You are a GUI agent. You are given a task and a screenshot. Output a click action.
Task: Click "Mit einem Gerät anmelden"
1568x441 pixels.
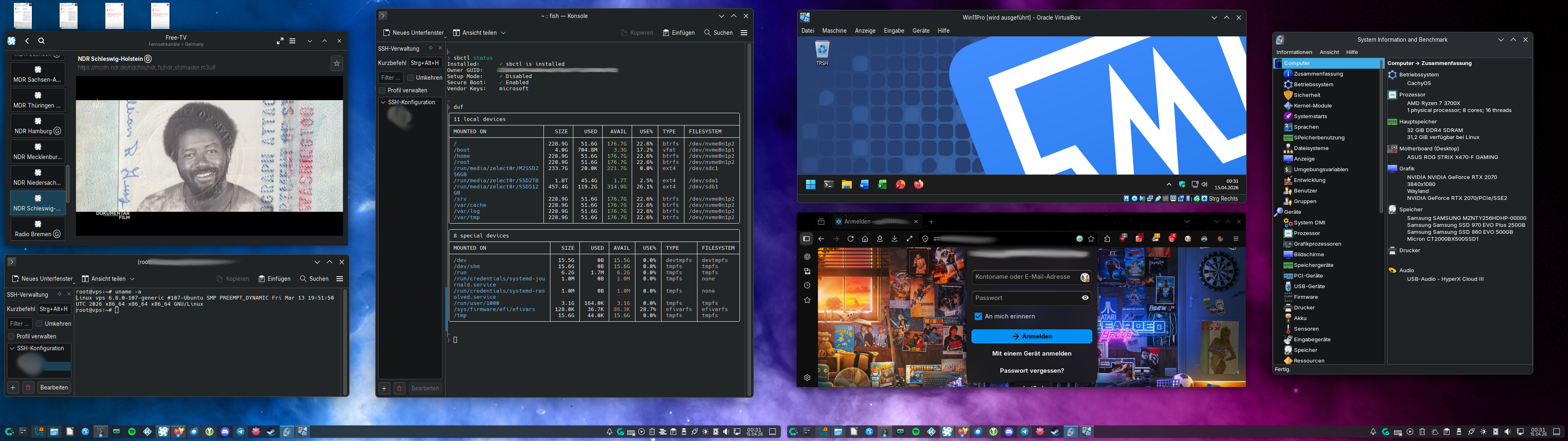coord(1032,353)
